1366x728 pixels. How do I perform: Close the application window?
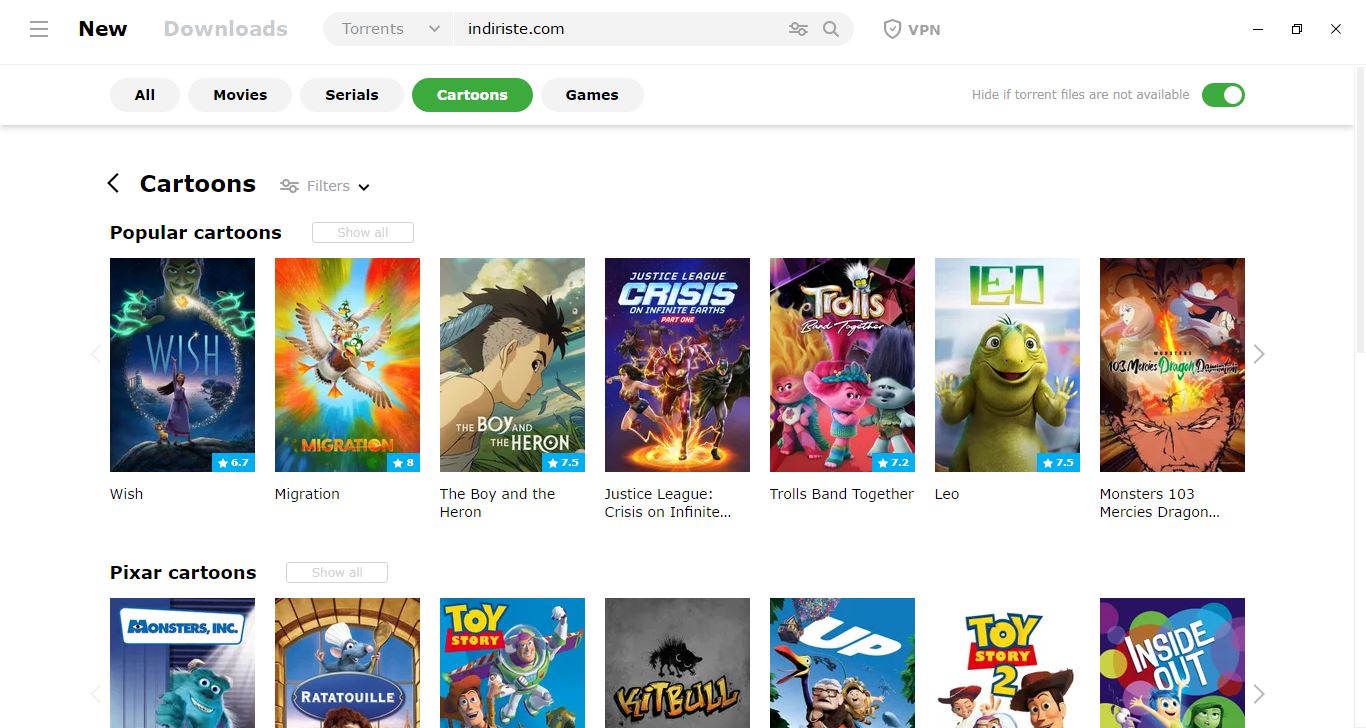point(1336,29)
